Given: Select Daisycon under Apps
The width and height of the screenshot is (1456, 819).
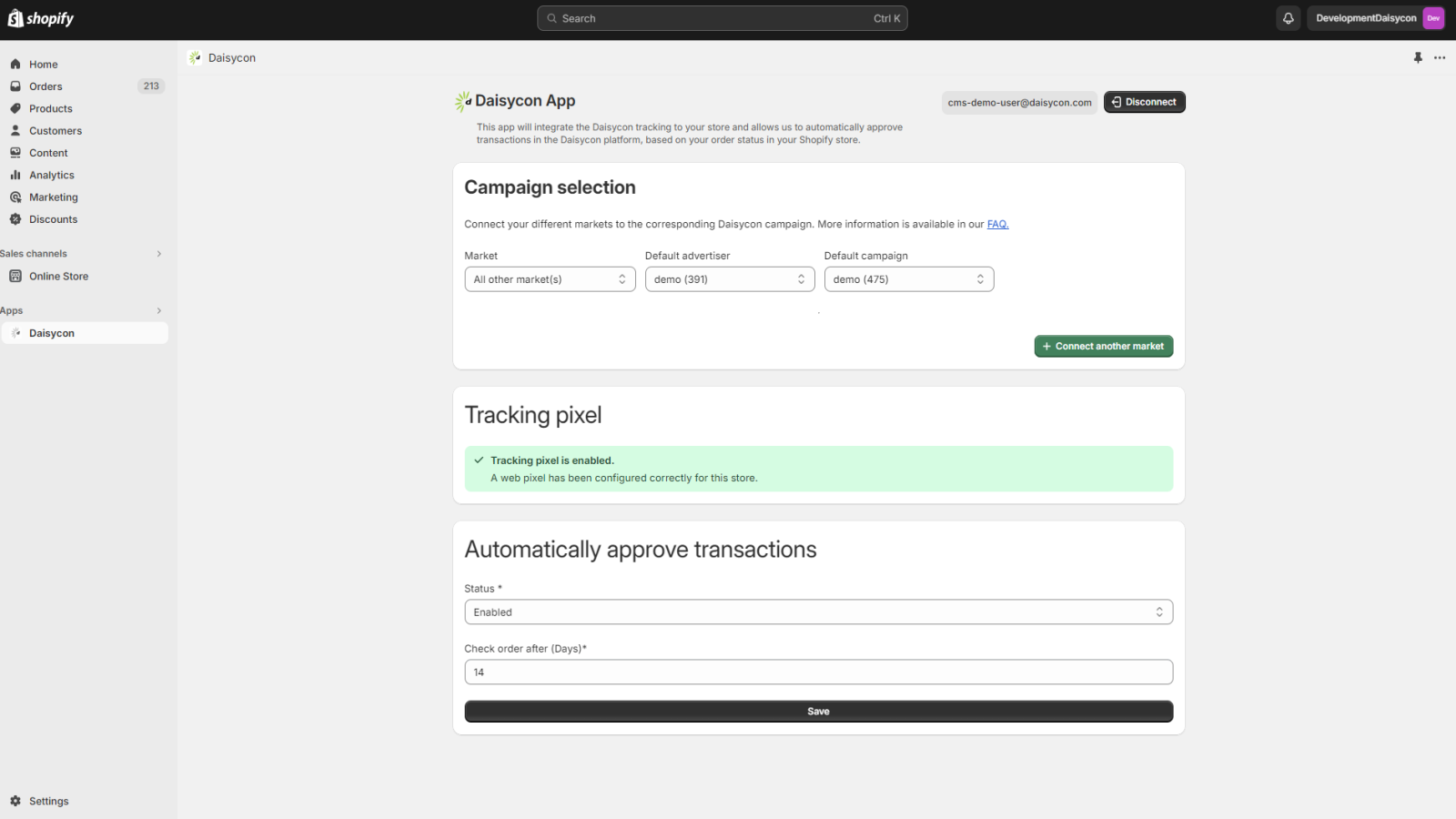Looking at the screenshot, I should [52, 332].
